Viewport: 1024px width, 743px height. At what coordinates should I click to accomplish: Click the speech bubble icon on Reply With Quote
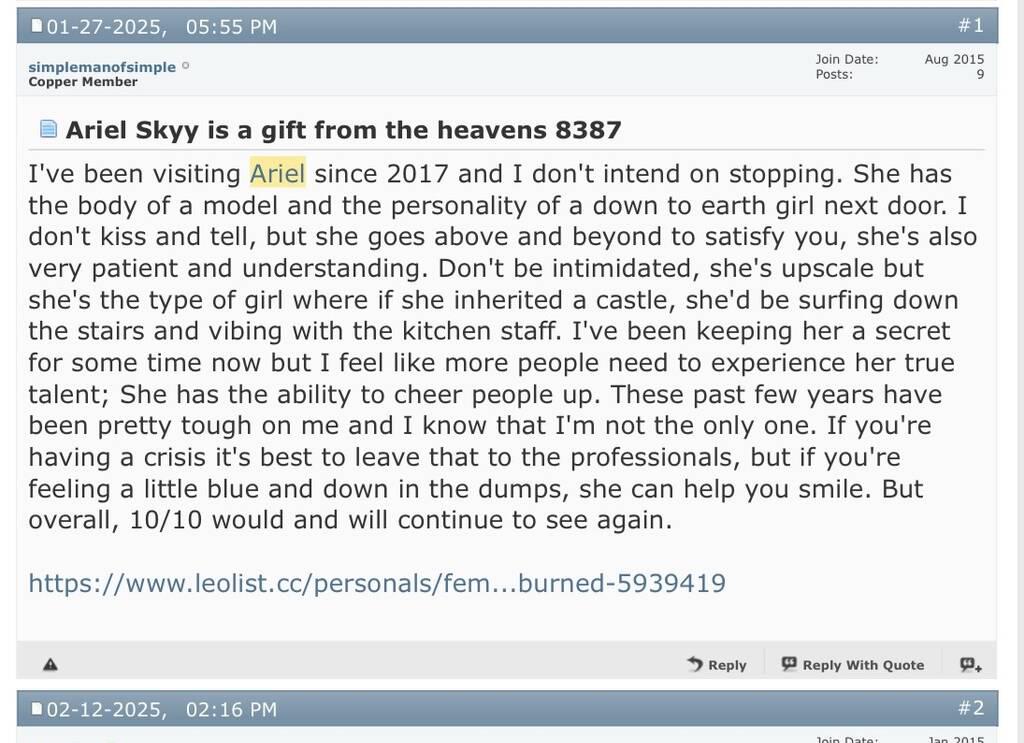[x=789, y=664]
